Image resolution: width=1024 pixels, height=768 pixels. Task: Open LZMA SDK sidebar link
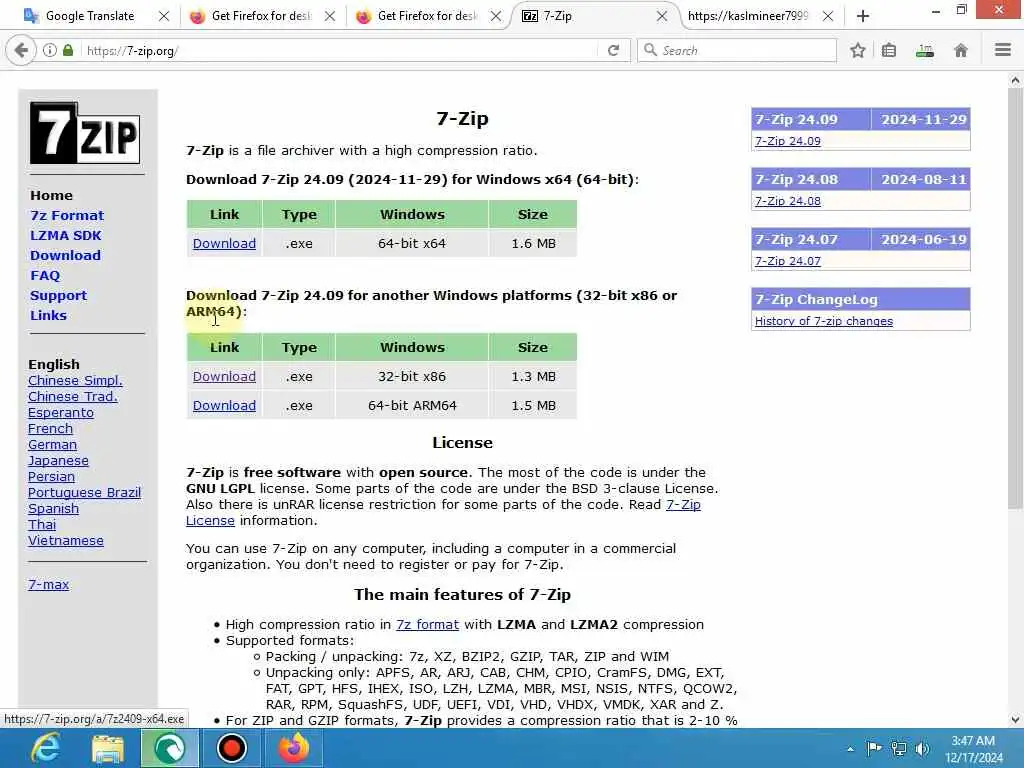click(x=65, y=235)
